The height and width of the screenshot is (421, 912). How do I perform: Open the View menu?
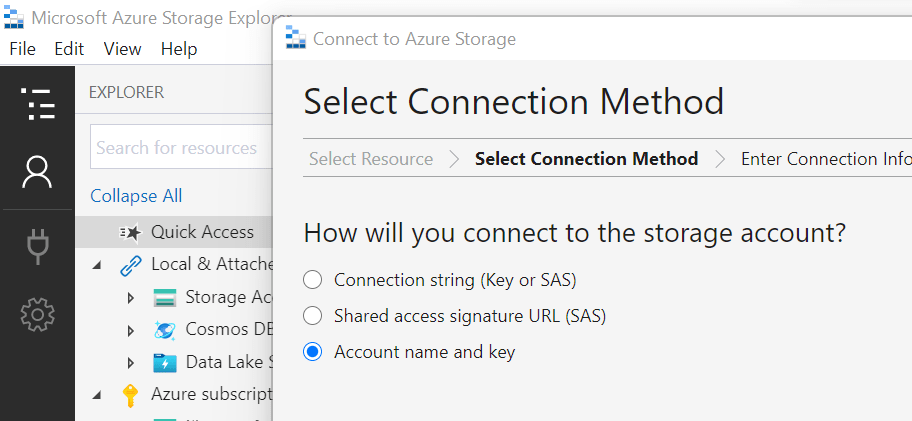pos(122,49)
